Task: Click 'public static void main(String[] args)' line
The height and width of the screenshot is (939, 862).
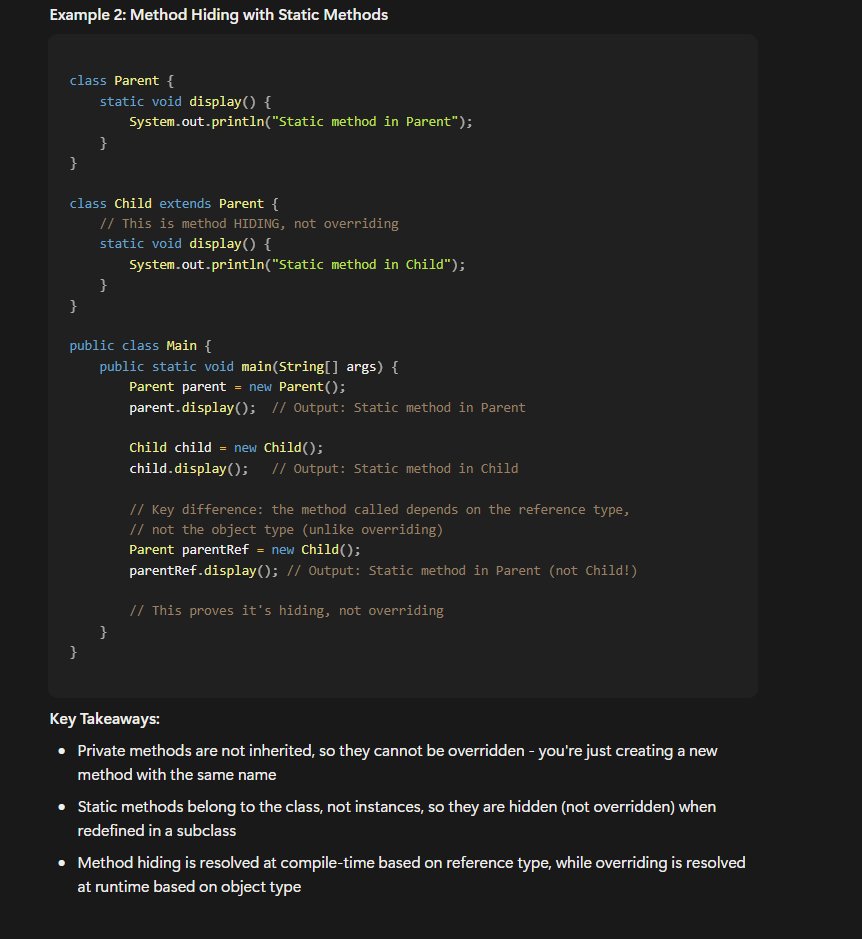Action: tap(249, 366)
